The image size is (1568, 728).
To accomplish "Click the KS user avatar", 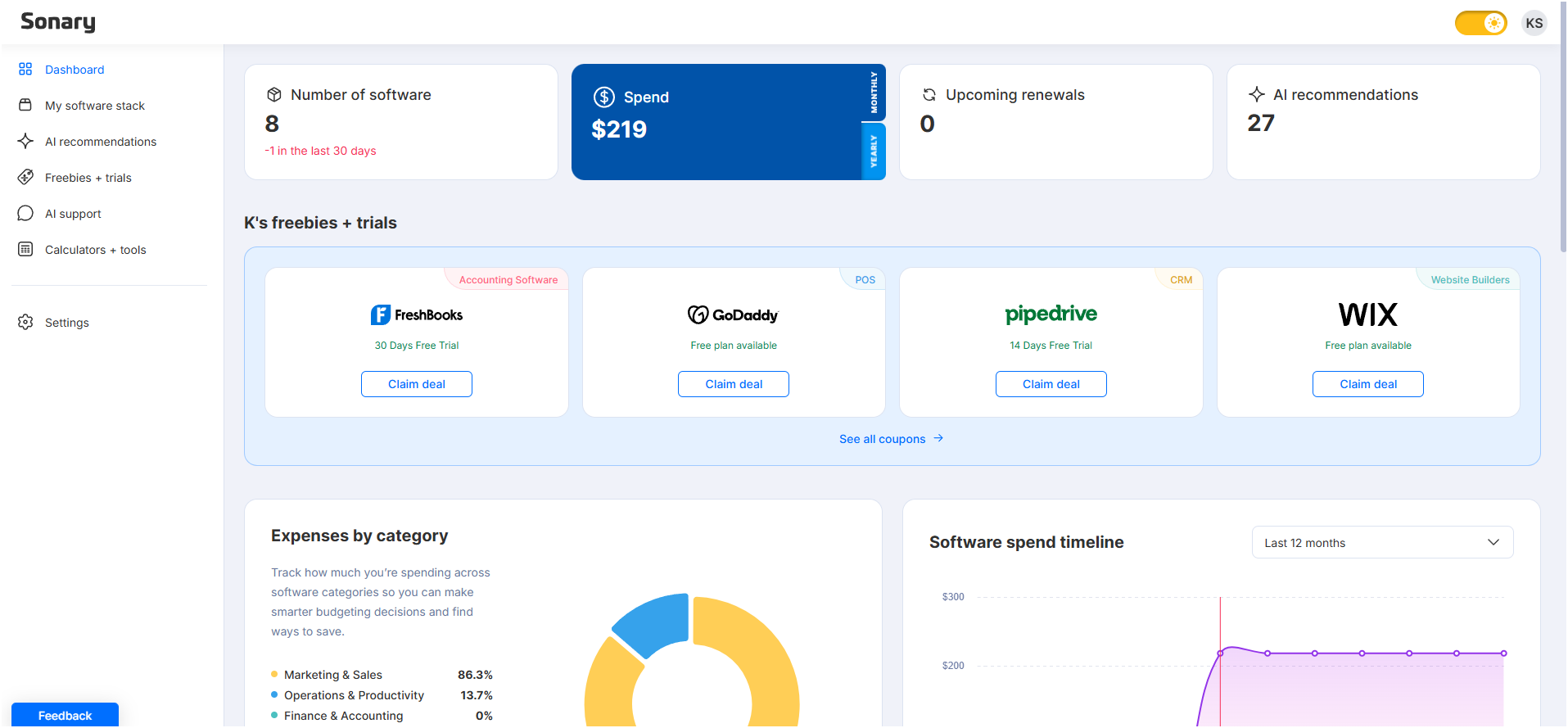I will 1534,23.
